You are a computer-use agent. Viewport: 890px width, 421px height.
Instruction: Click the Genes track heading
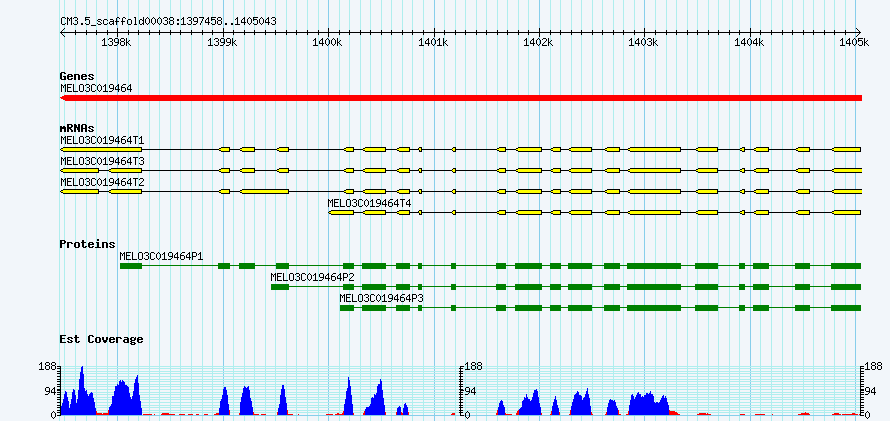point(77,76)
